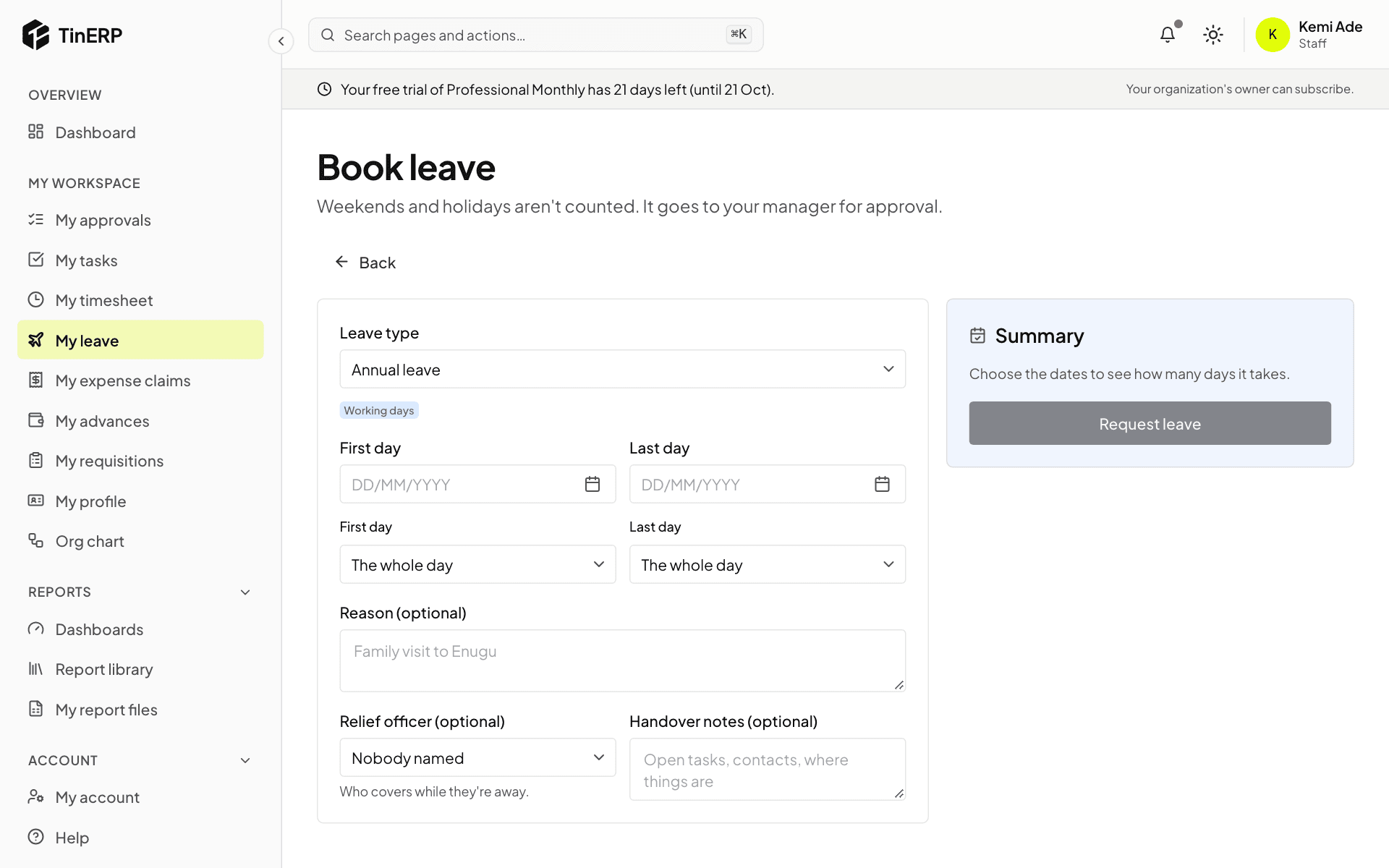The image size is (1389, 868).
Task: Open reports Dashboards page
Action: click(140, 629)
